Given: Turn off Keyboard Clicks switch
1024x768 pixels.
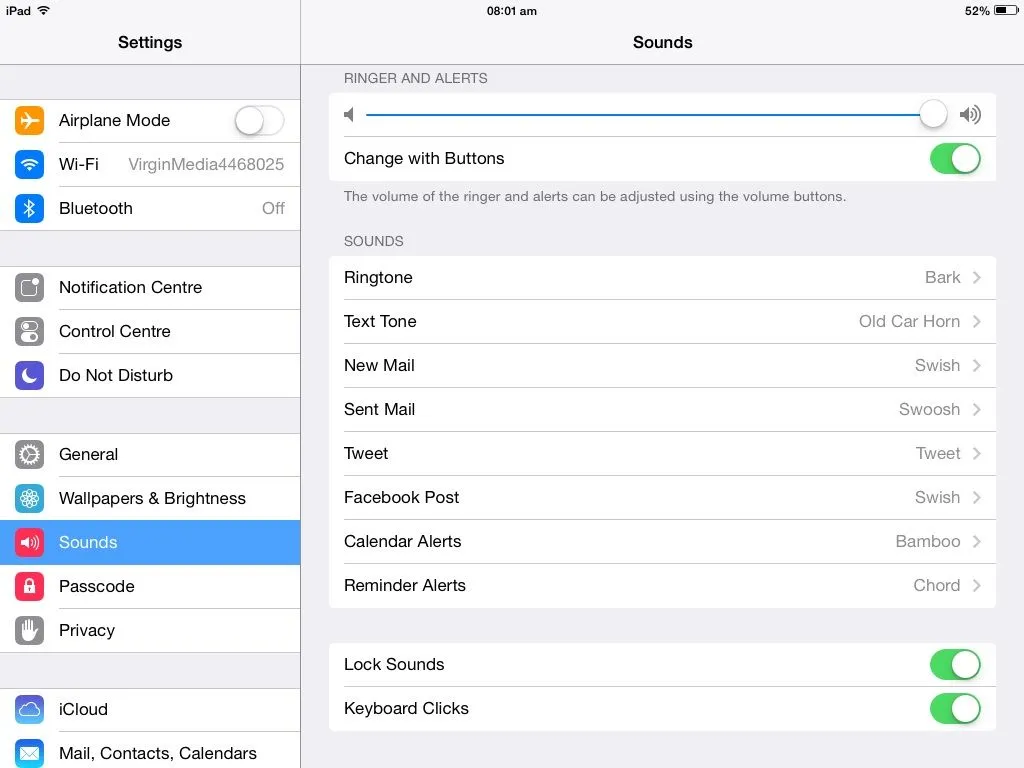Looking at the screenshot, I should coord(955,709).
